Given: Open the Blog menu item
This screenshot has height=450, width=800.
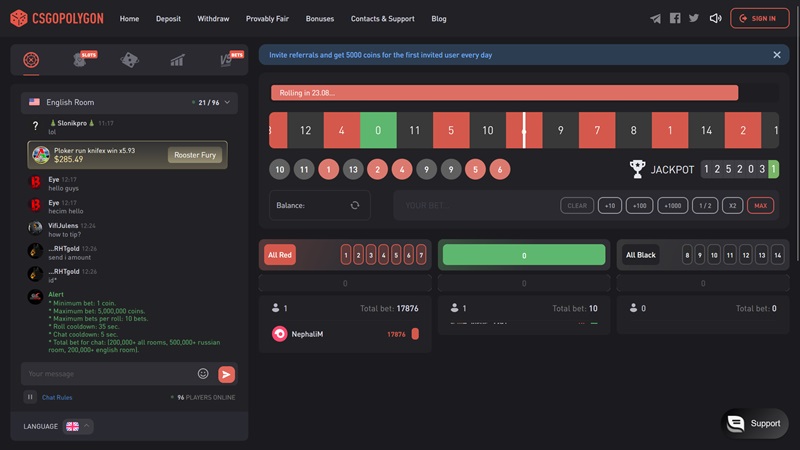Looking at the screenshot, I should [439, 19].
